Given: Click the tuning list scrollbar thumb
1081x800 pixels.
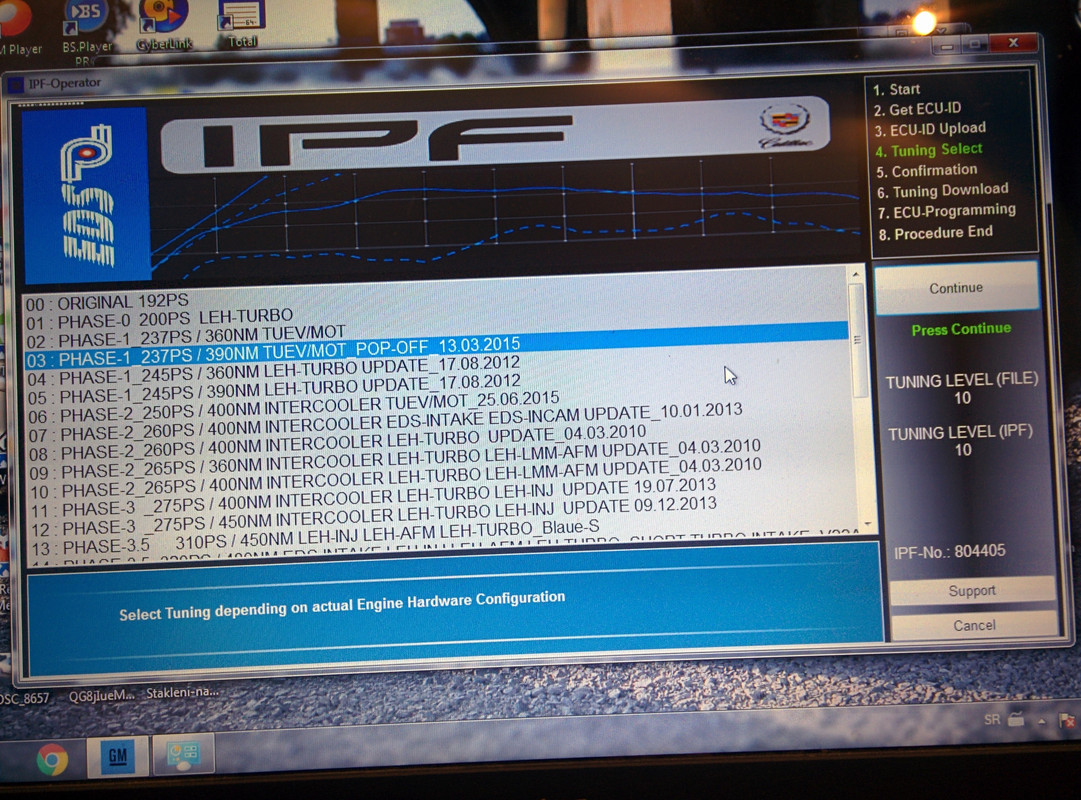Looking at the screenshot, I should 859,340.
